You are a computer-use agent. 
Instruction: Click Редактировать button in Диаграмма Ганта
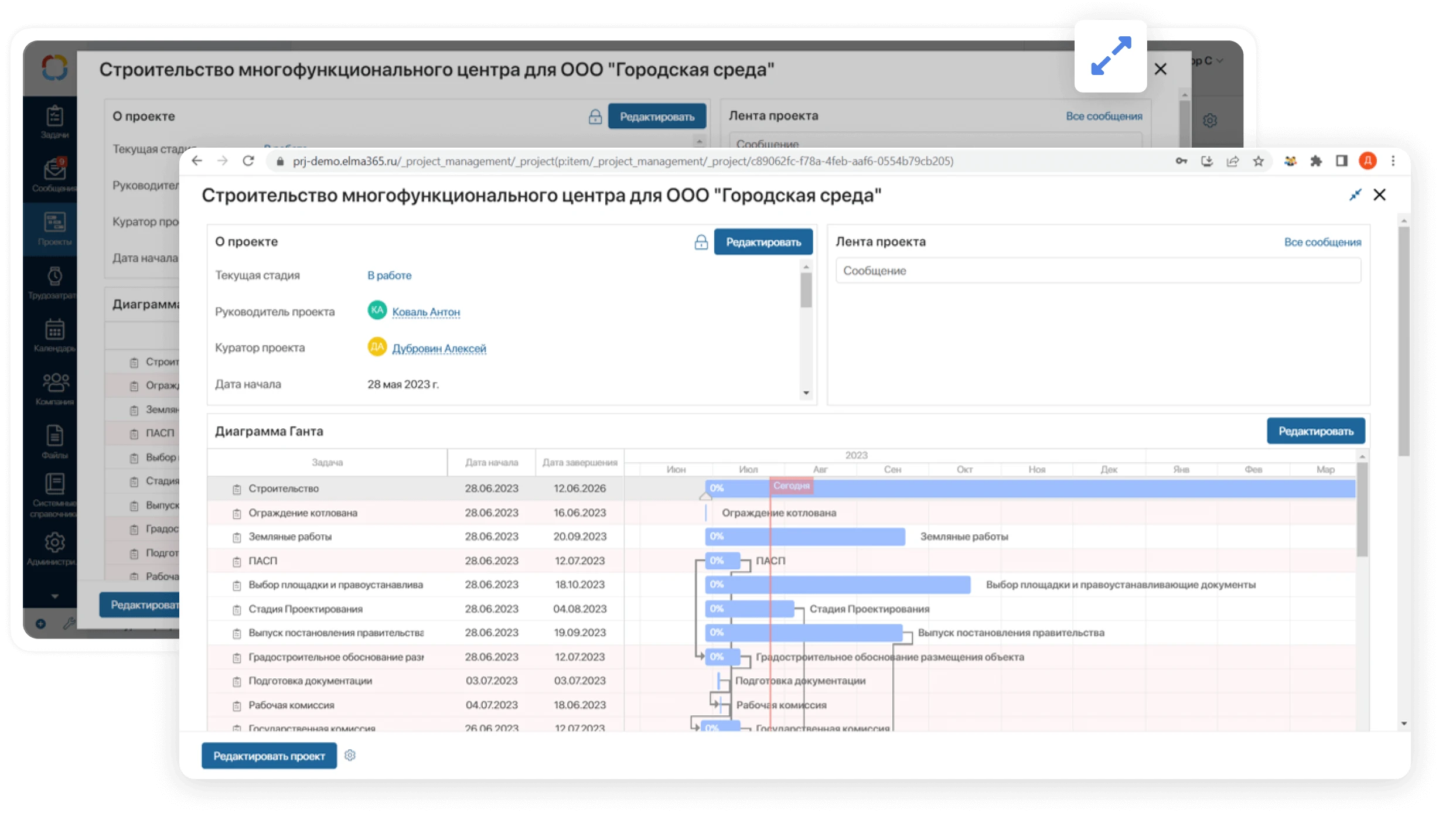coord(1315,431)
